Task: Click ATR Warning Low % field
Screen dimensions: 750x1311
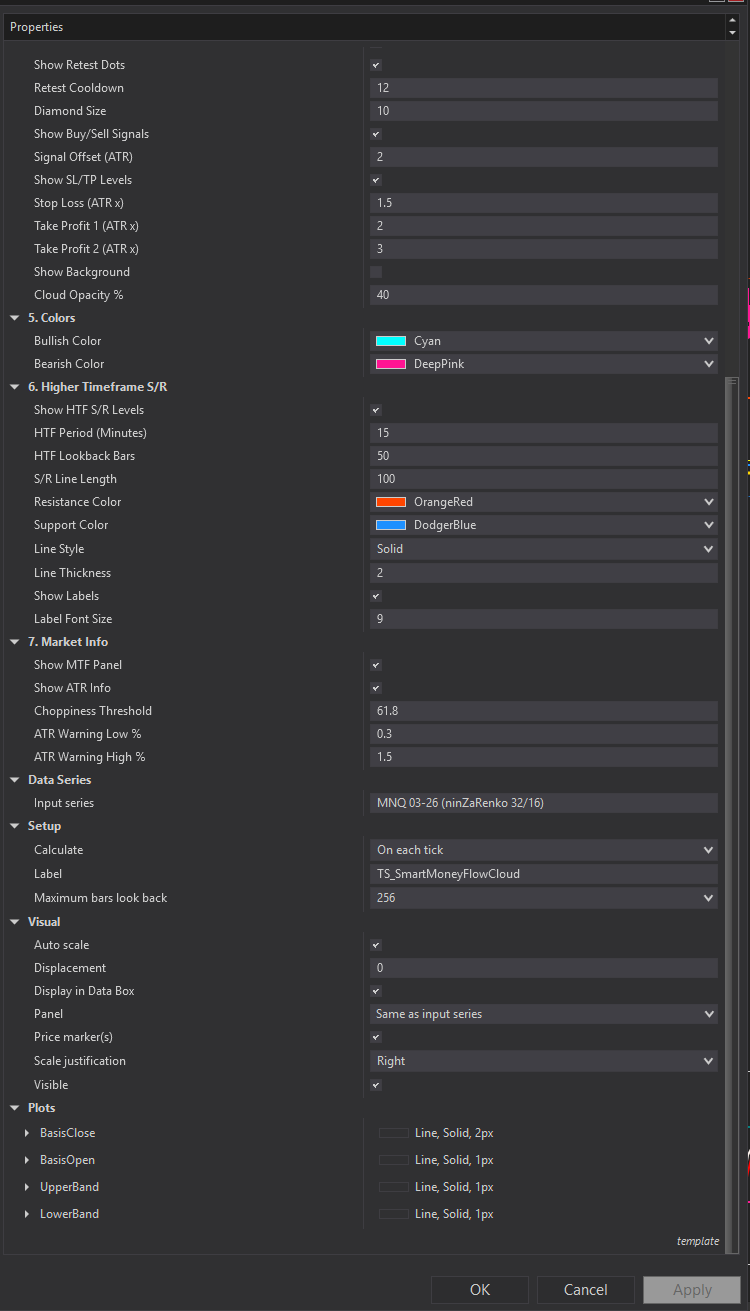Action: [543, 734]
